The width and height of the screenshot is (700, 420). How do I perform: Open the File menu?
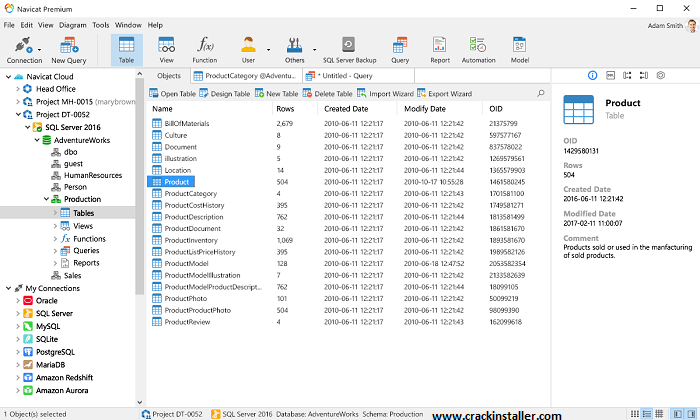click(9, 25)
